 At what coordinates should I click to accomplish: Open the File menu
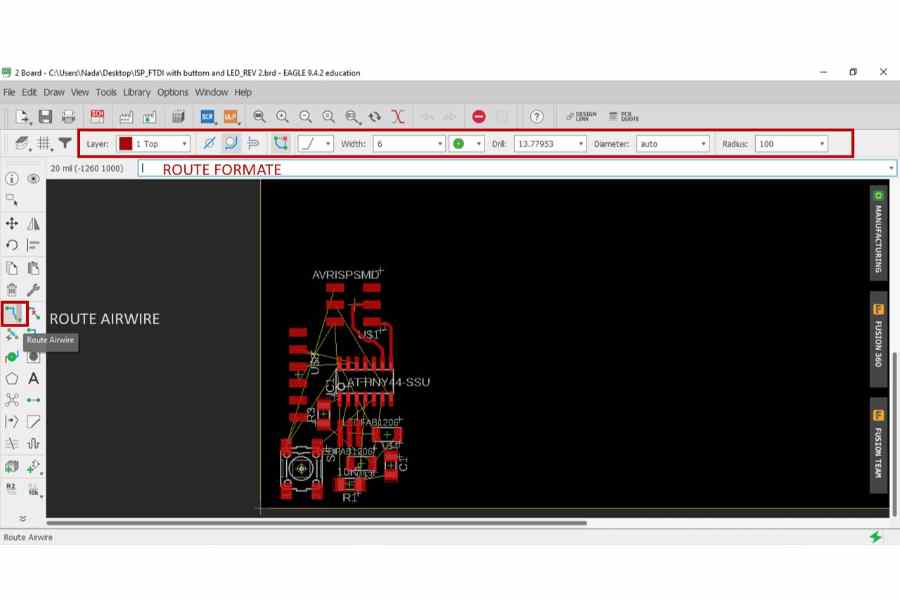pyautogui.click(x=9, y=92)
